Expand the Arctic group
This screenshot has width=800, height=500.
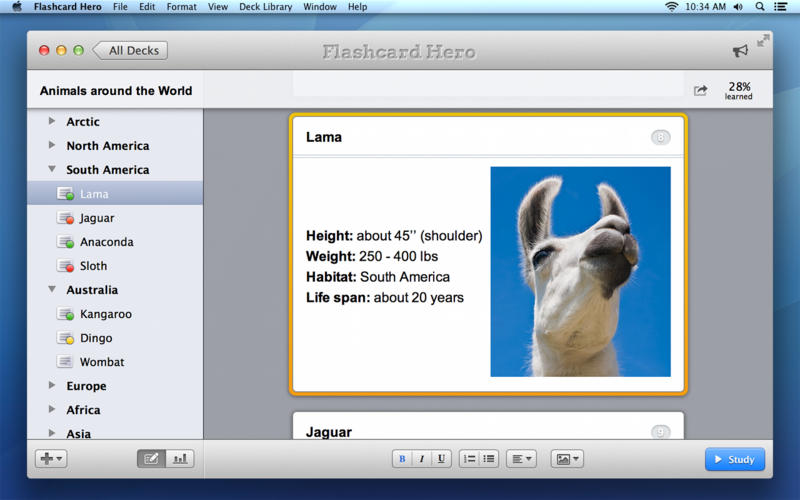tap(52, 121)
